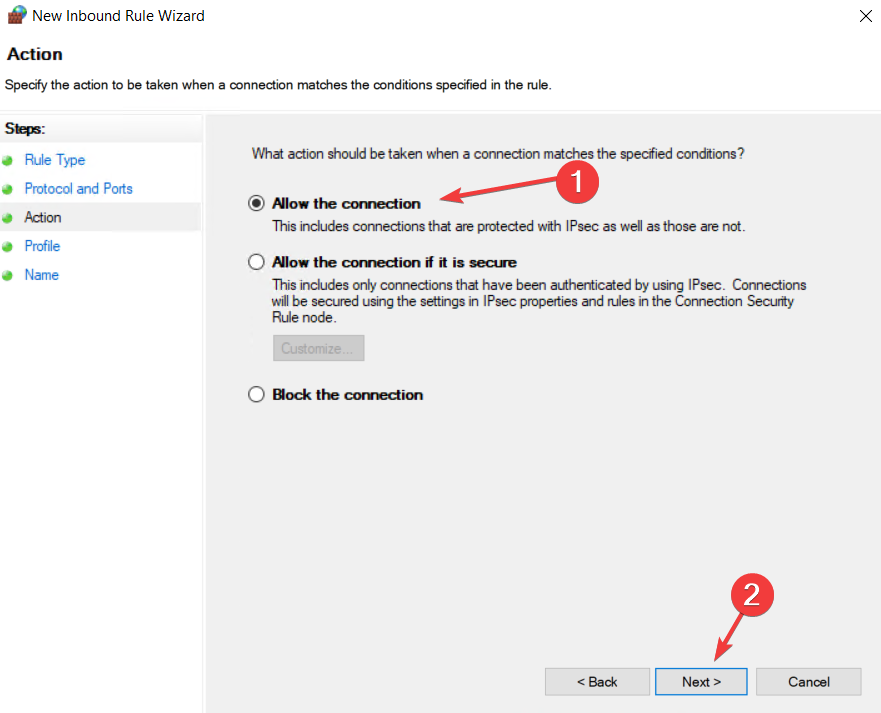Choose Allow the connection if it is secure

257,263
